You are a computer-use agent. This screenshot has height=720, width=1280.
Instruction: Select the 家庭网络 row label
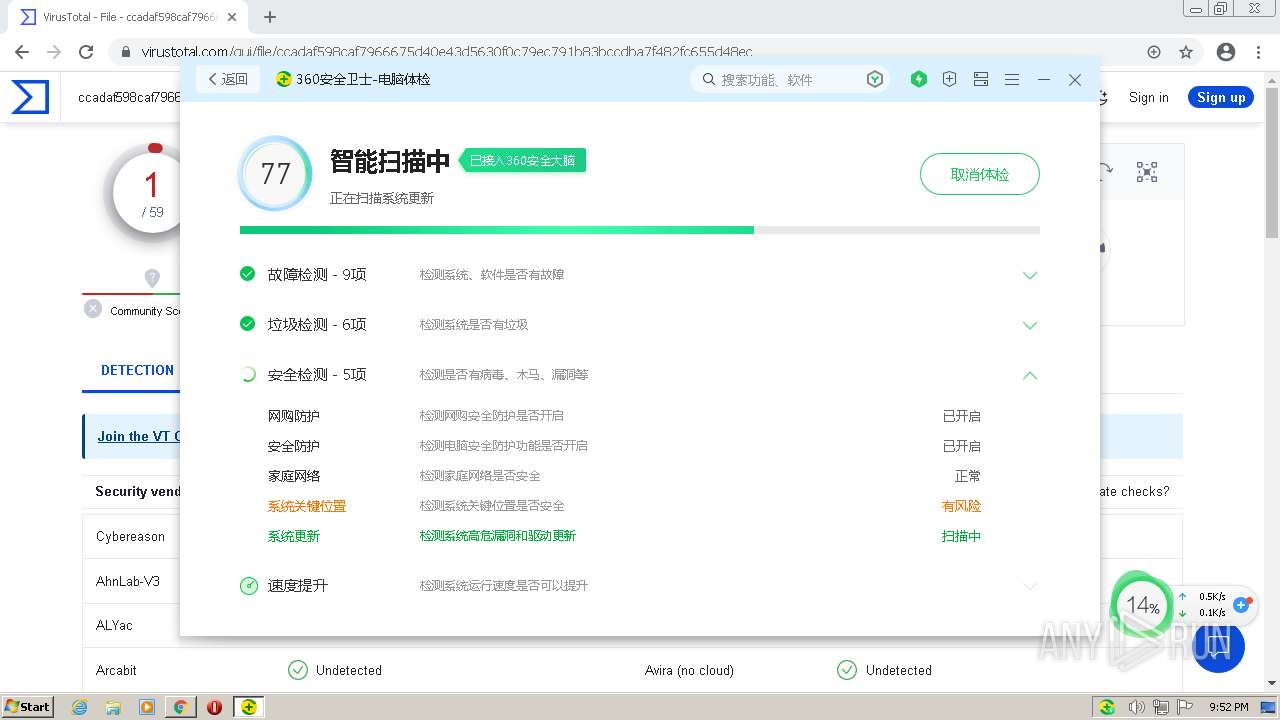(x=294, y=476)
